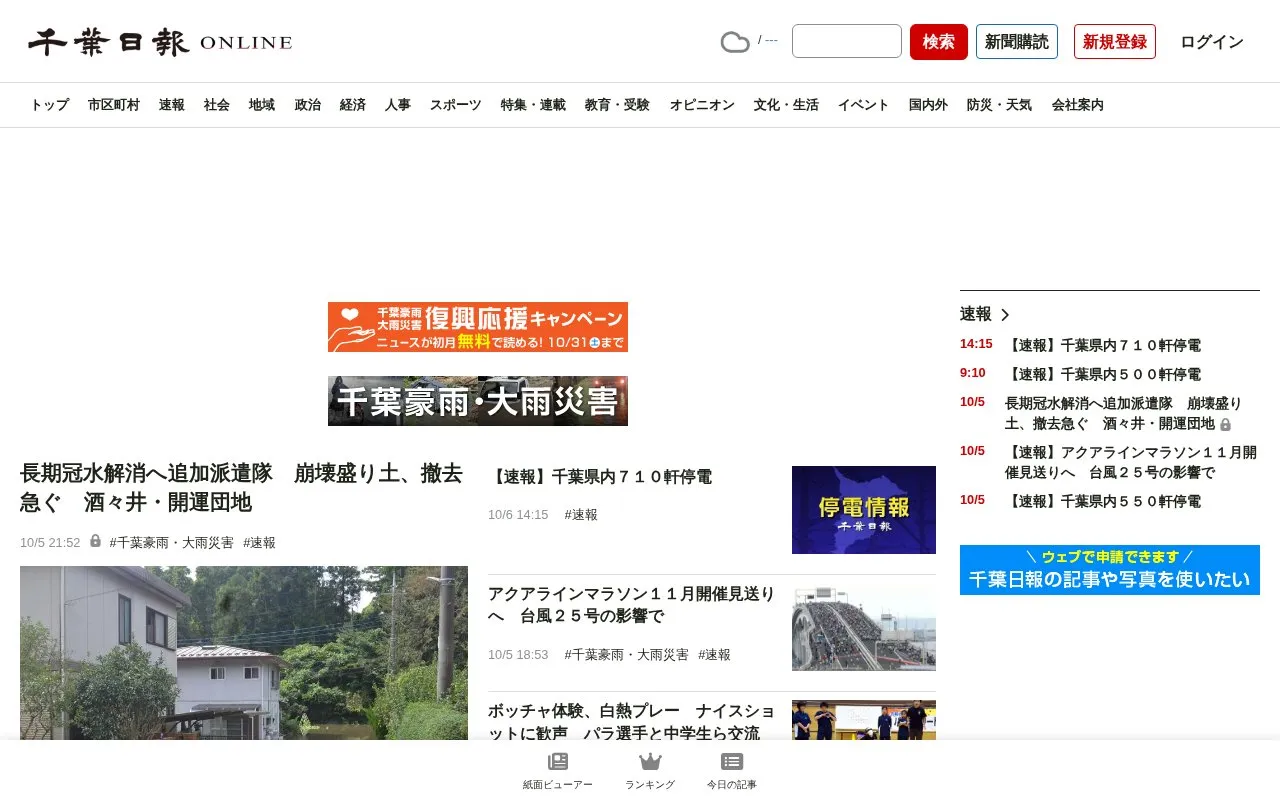Open 教育・受験 menu item

[x=617, y=105]
